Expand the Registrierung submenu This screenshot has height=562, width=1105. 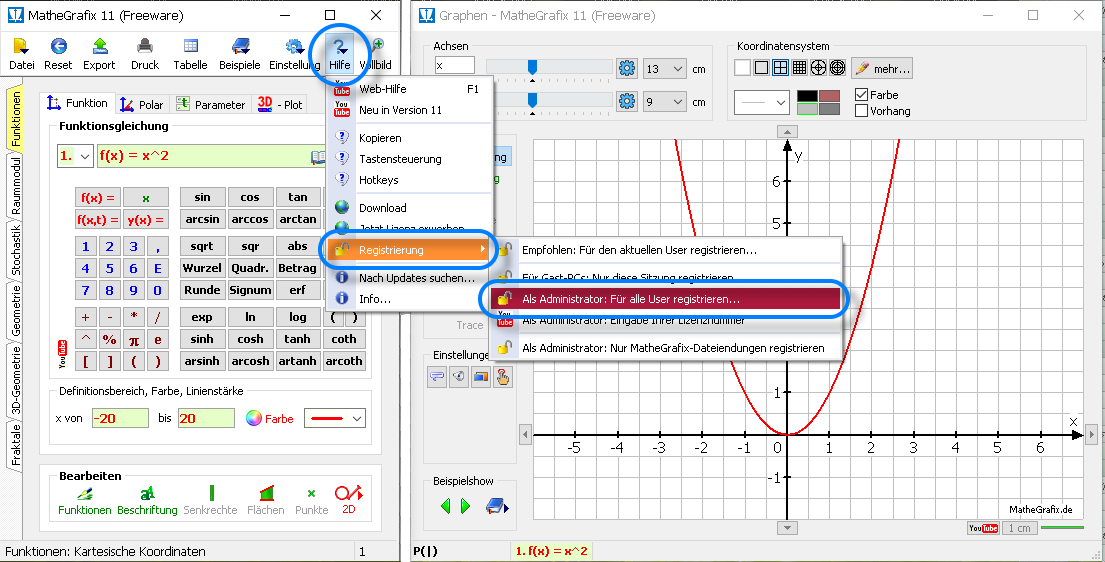410,250
